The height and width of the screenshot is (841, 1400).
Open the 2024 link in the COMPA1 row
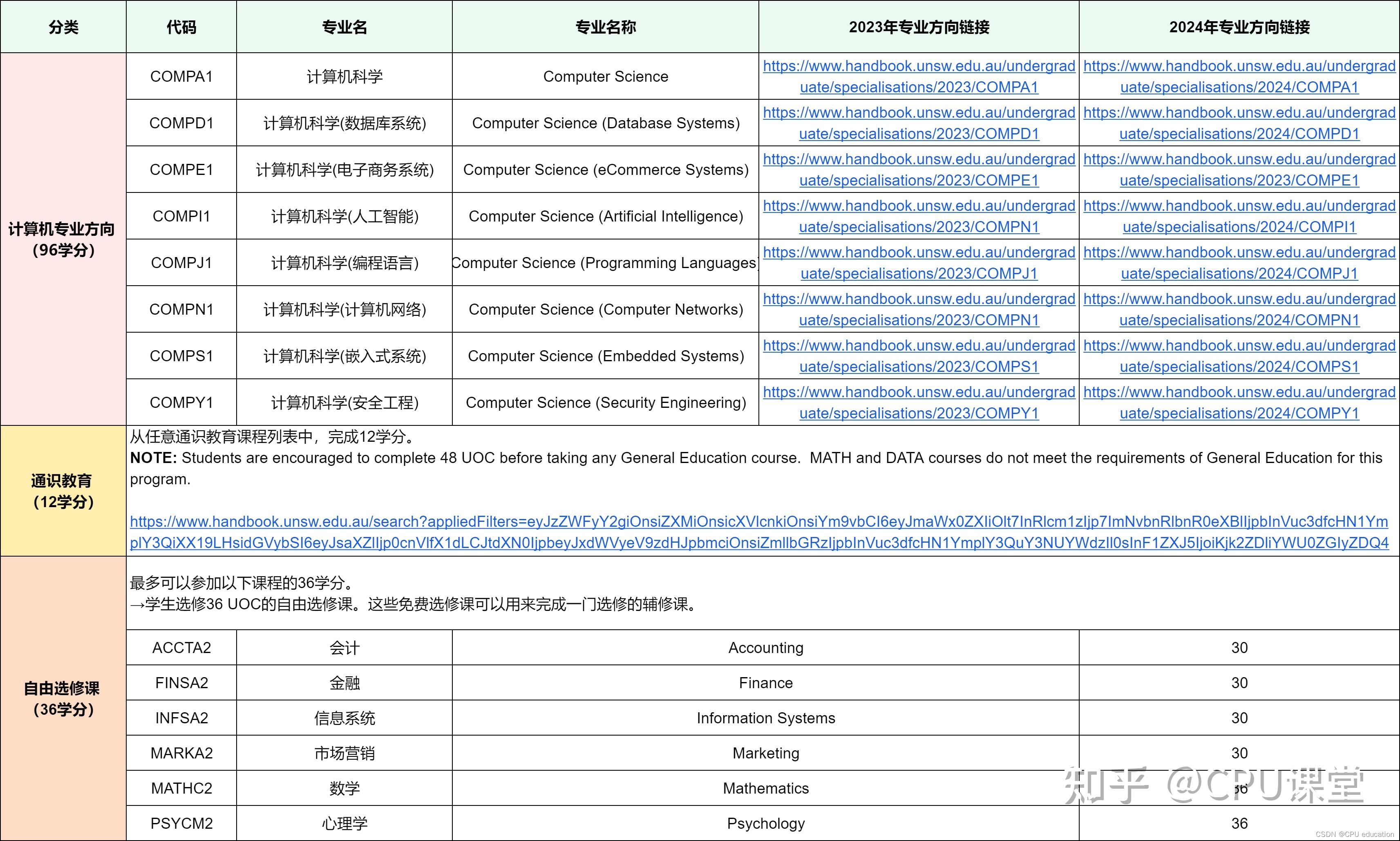[x=1239, y=76]
